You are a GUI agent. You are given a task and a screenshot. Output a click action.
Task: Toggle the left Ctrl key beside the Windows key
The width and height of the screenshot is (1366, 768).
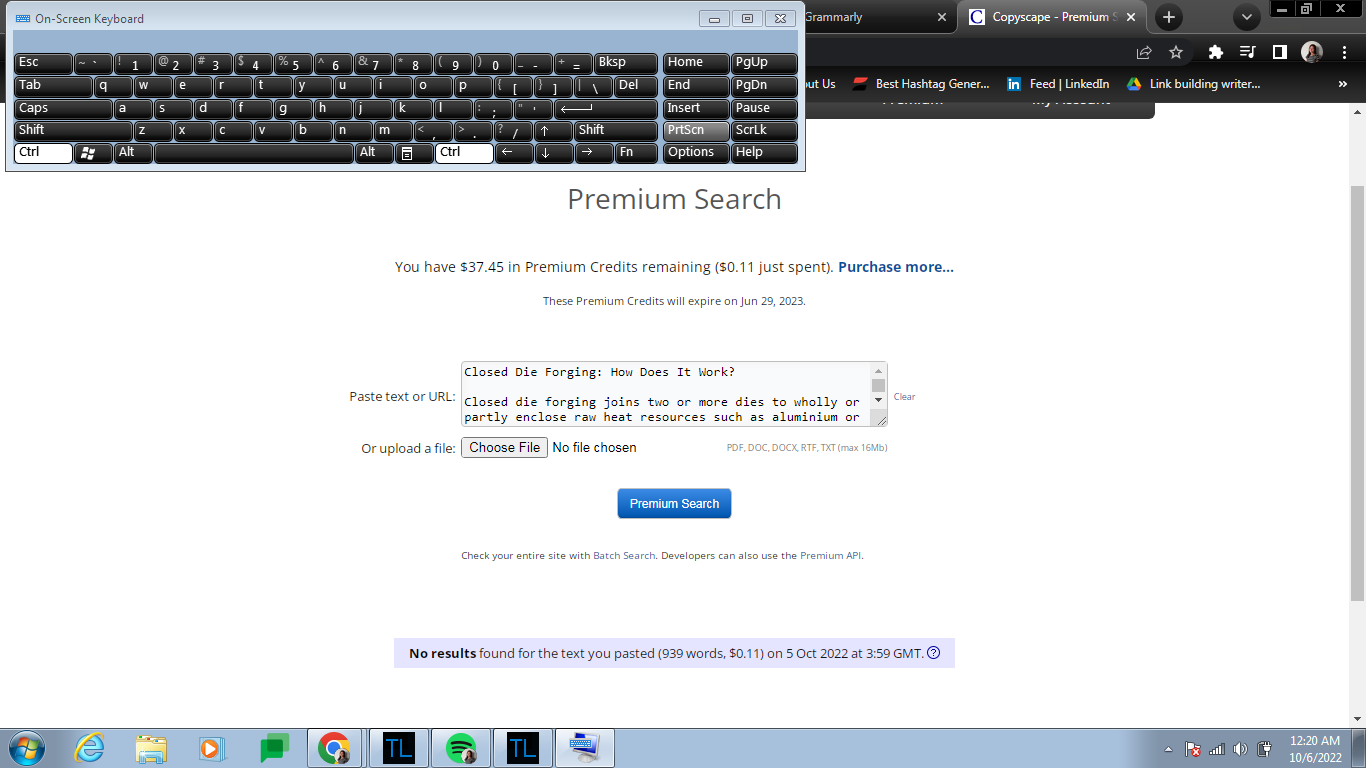[x=43, y=153]
